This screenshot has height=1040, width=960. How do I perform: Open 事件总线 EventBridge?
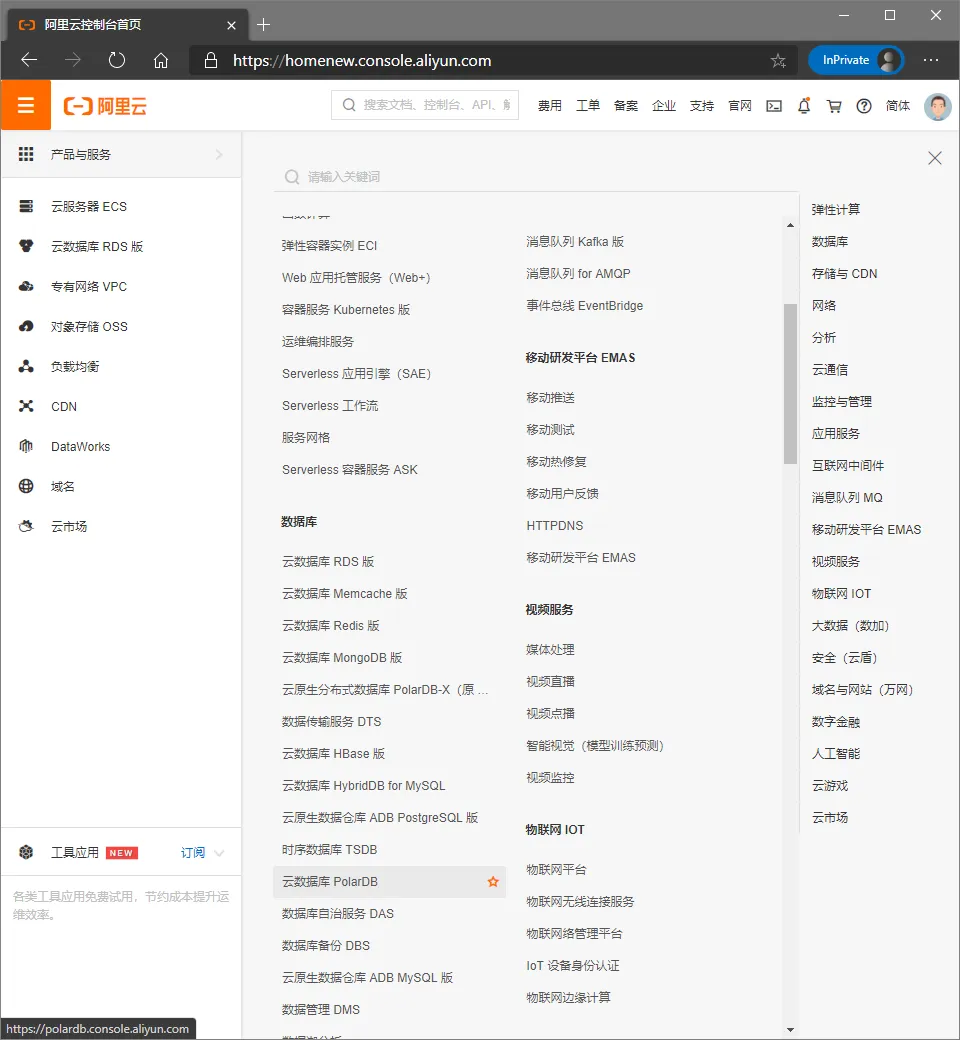[x=584, y=306]
